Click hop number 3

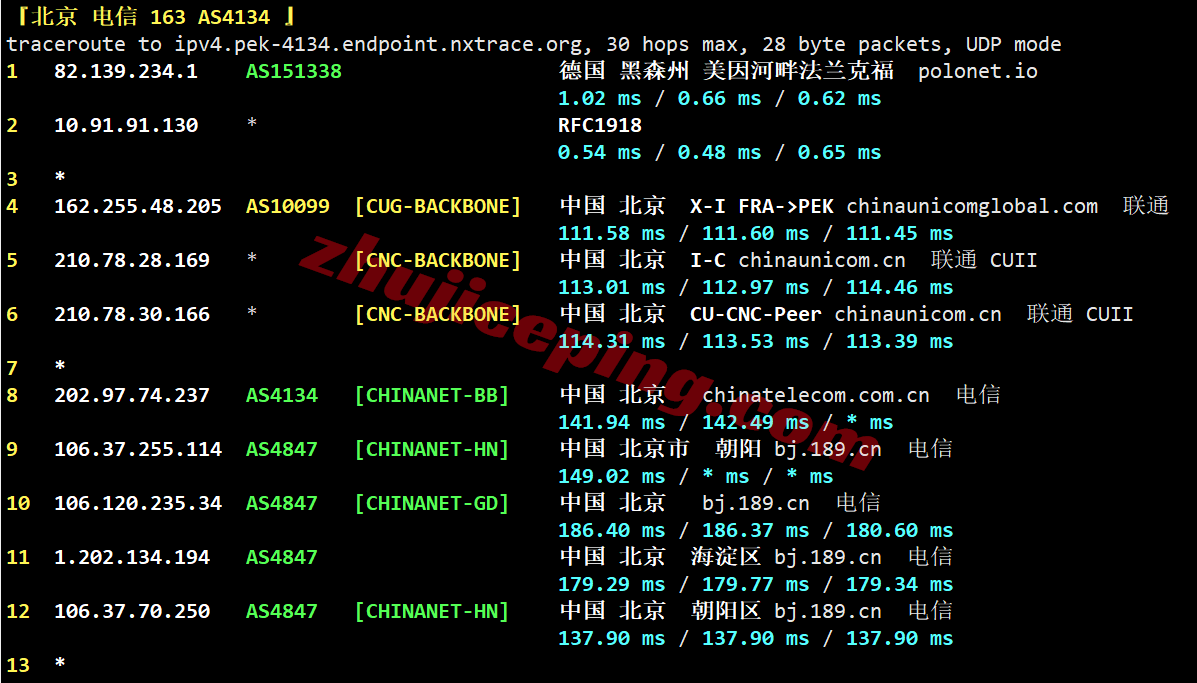(x=12, y=179)
